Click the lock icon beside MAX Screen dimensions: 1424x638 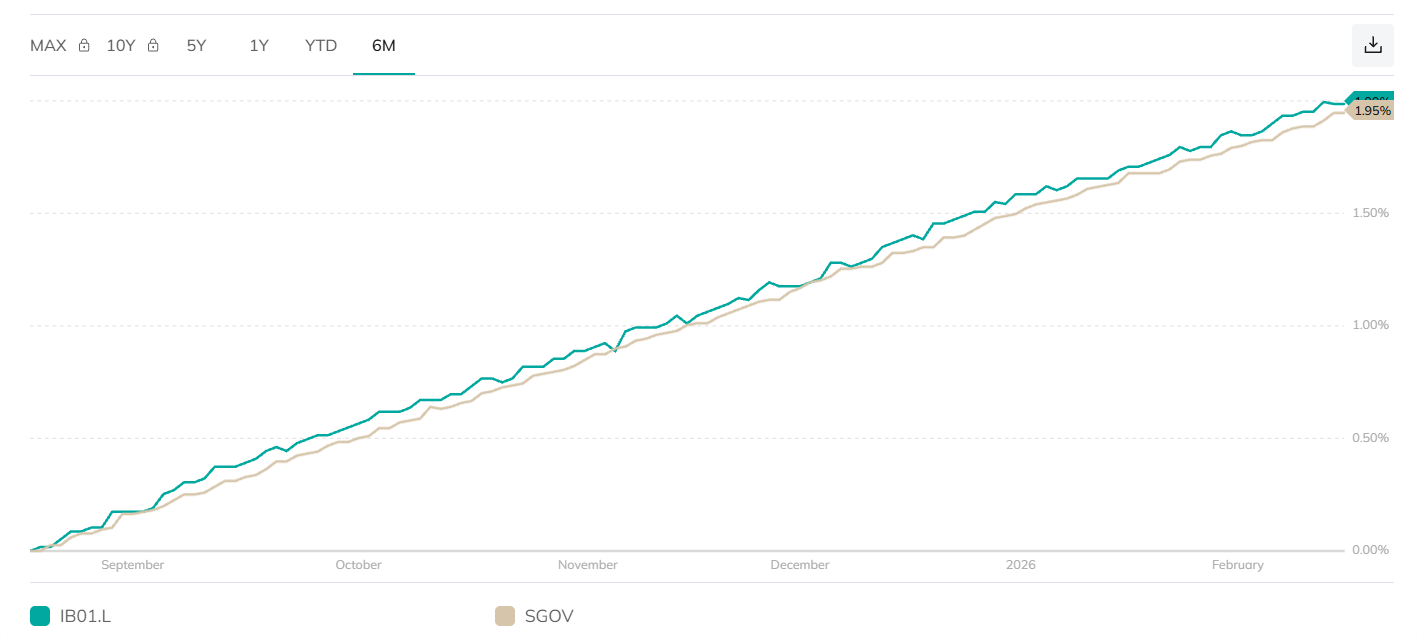click(x=84, y=46)
